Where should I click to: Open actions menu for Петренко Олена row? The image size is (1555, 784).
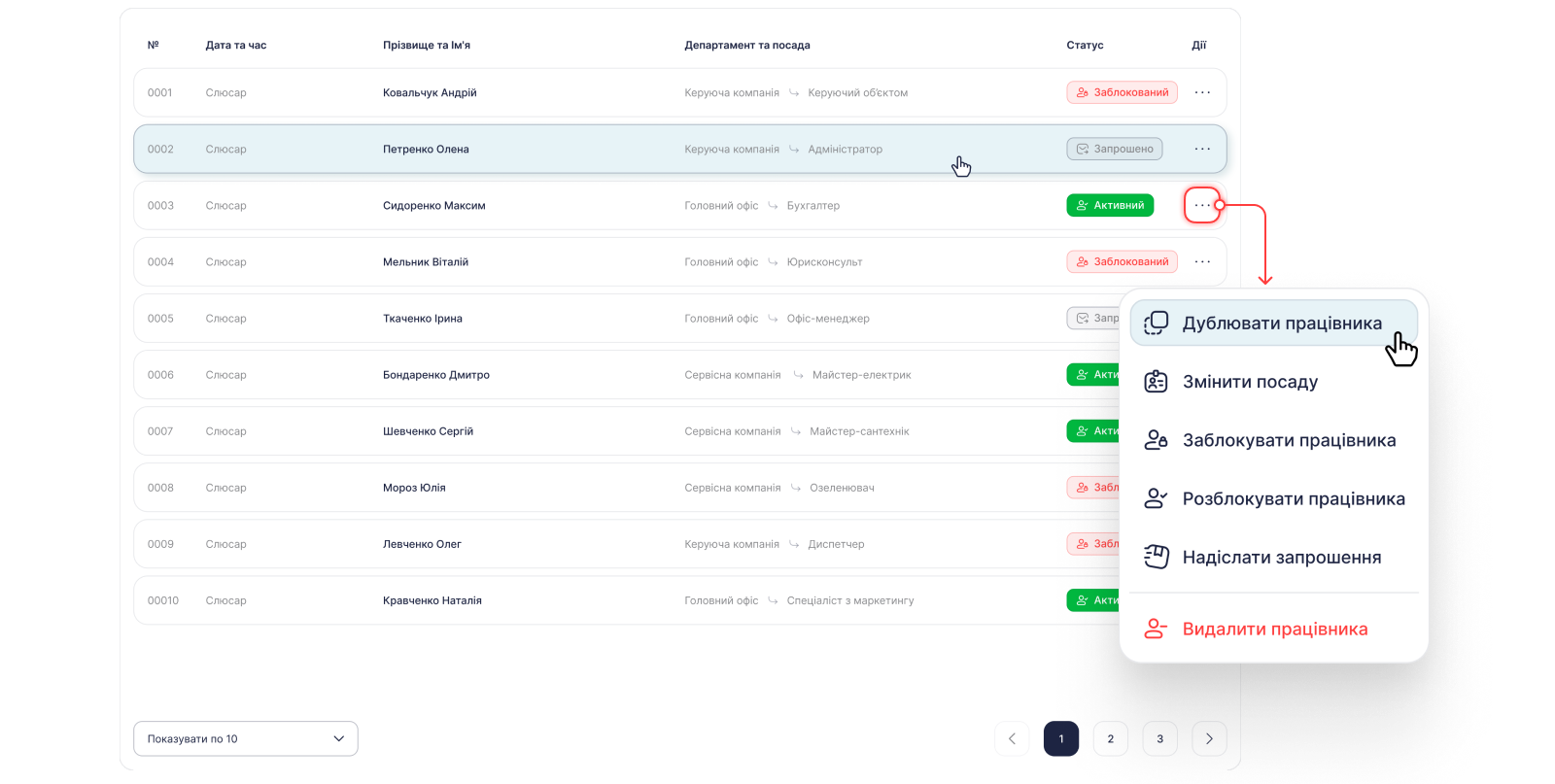(1202, 149)
